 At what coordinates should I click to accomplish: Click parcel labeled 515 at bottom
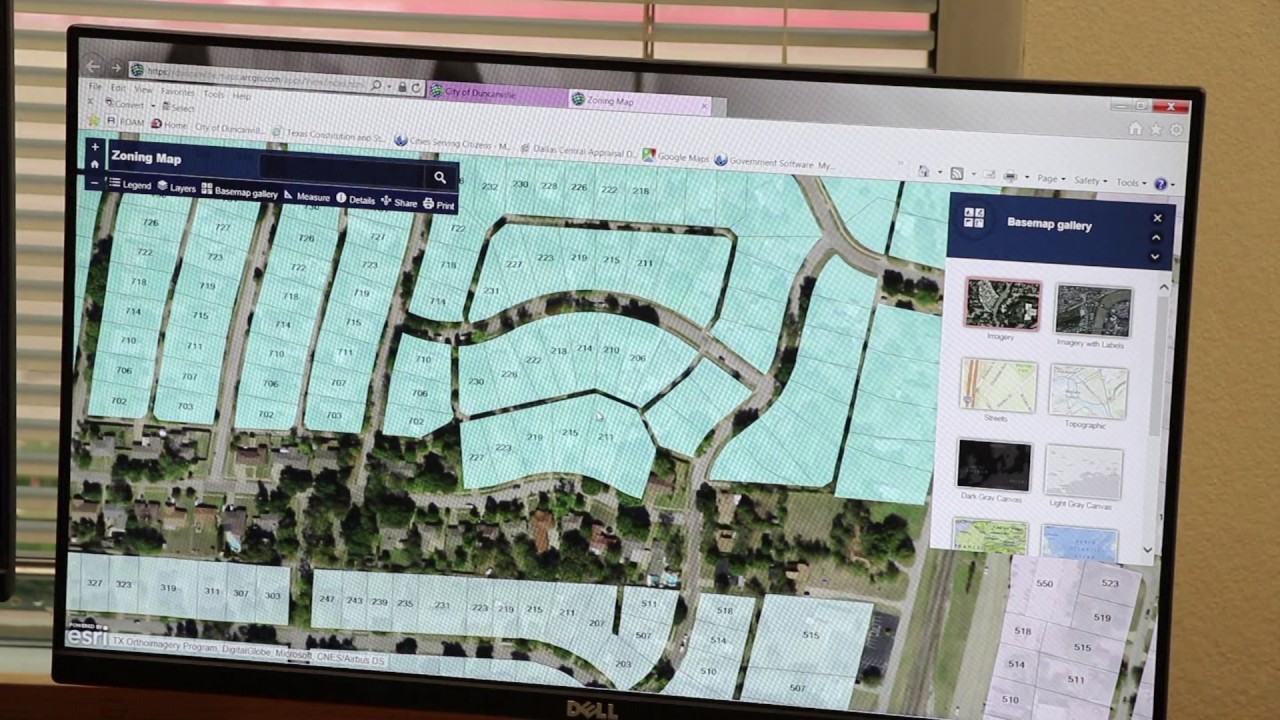810,635
